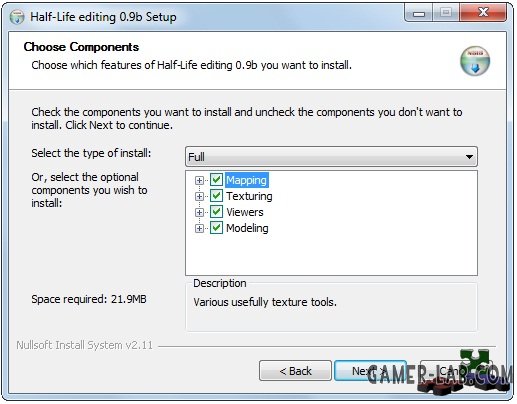Expand the Mapping tree node

pos(199,180)
